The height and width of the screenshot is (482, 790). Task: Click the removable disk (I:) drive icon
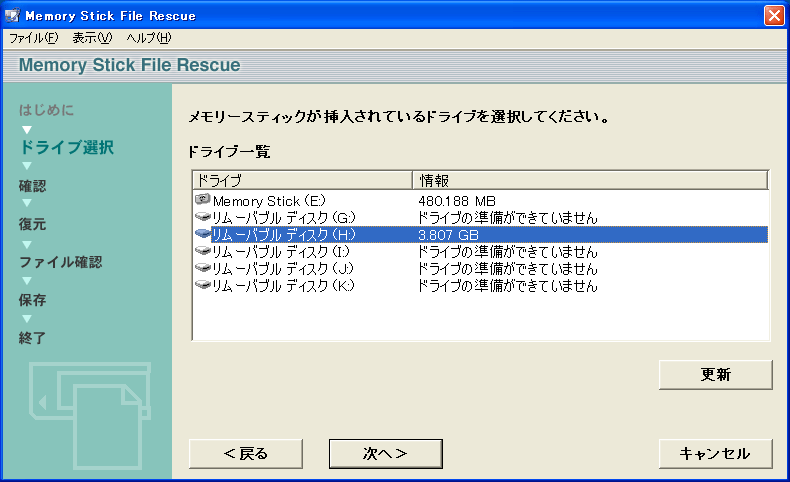coord(203,251)
